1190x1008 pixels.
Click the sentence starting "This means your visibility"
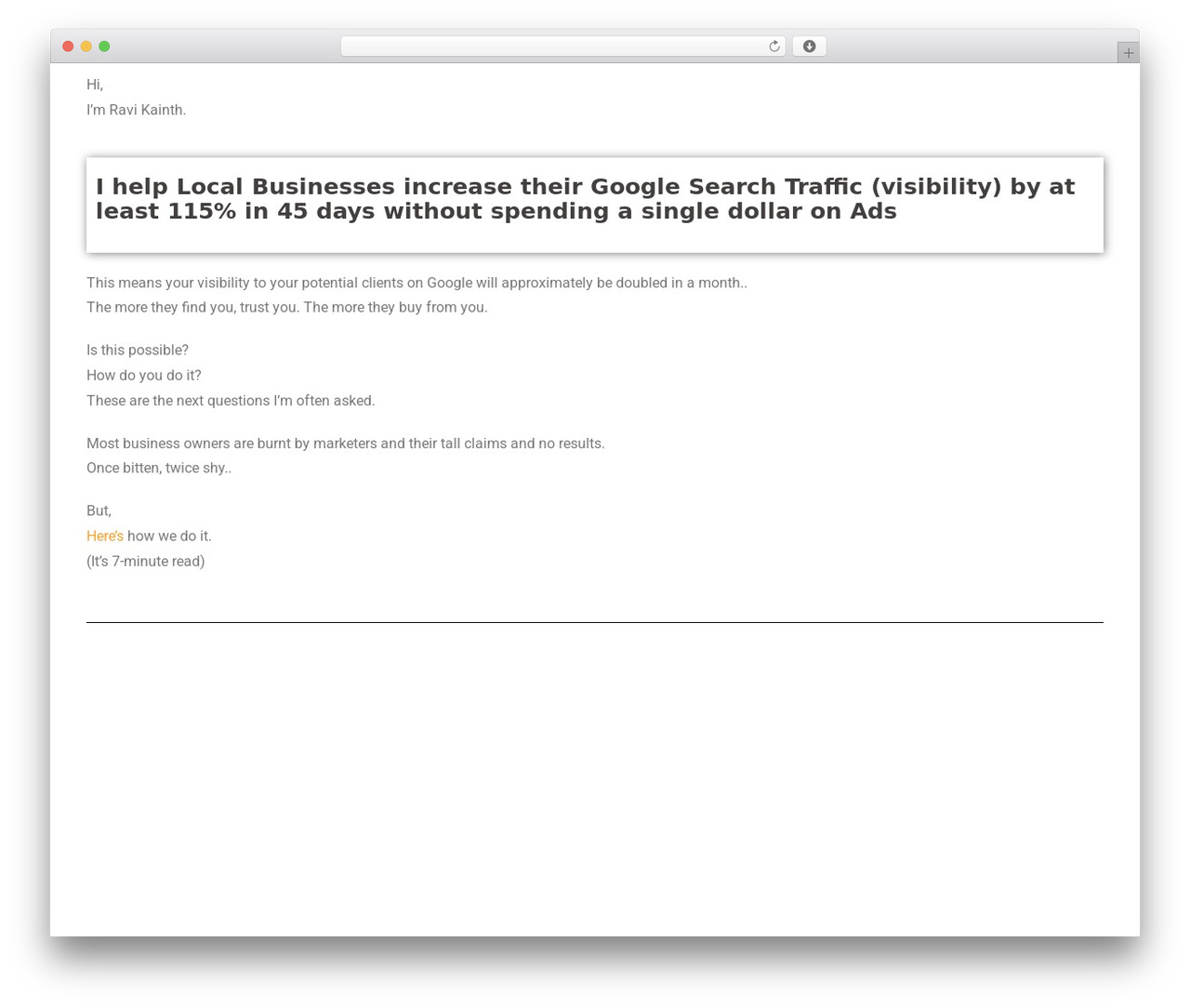point(416,283)
